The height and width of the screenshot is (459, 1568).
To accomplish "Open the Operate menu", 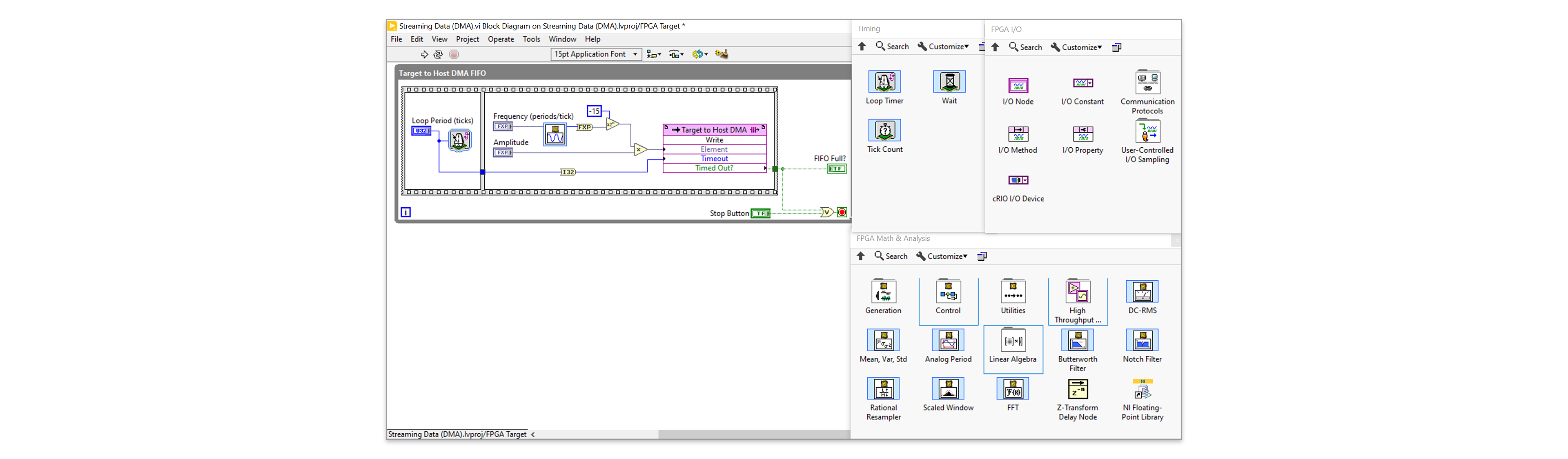I will pyautogui.click(x=501, y=39).
